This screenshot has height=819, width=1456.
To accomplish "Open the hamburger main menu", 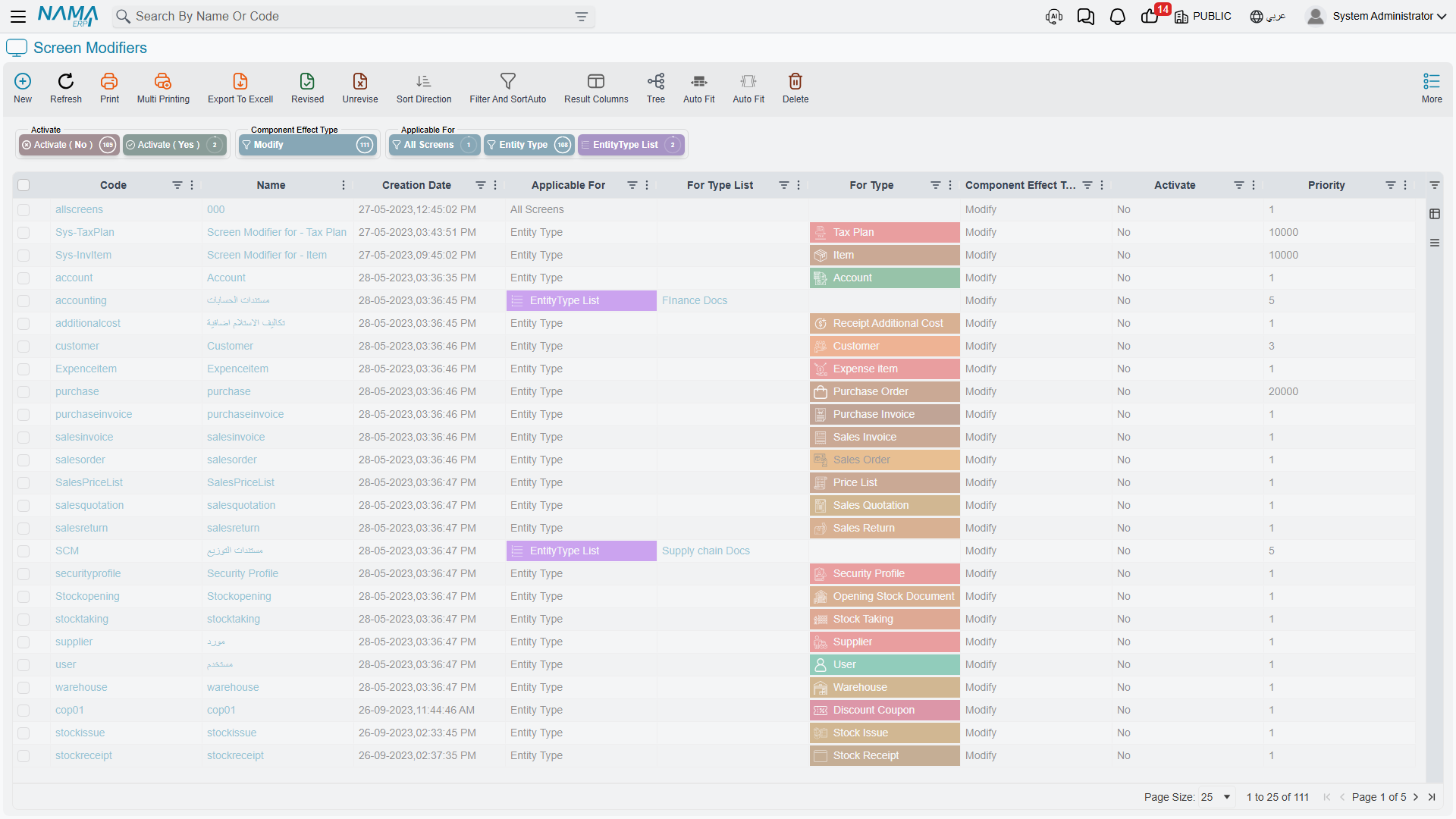I will [x=18, y=16].
